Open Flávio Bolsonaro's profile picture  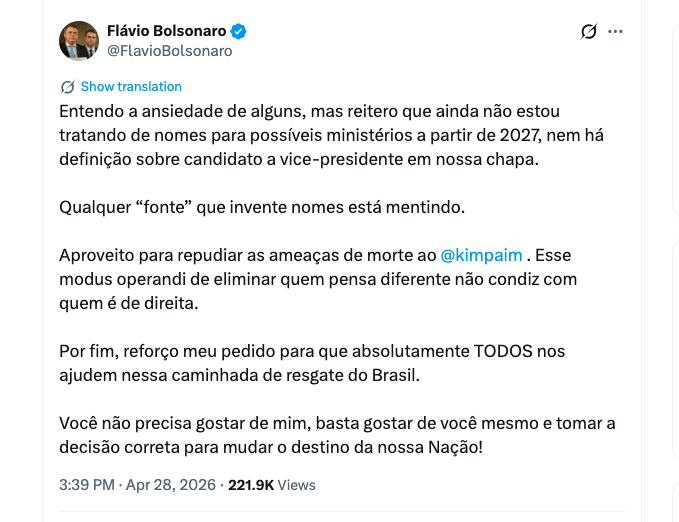pos(79,41)
